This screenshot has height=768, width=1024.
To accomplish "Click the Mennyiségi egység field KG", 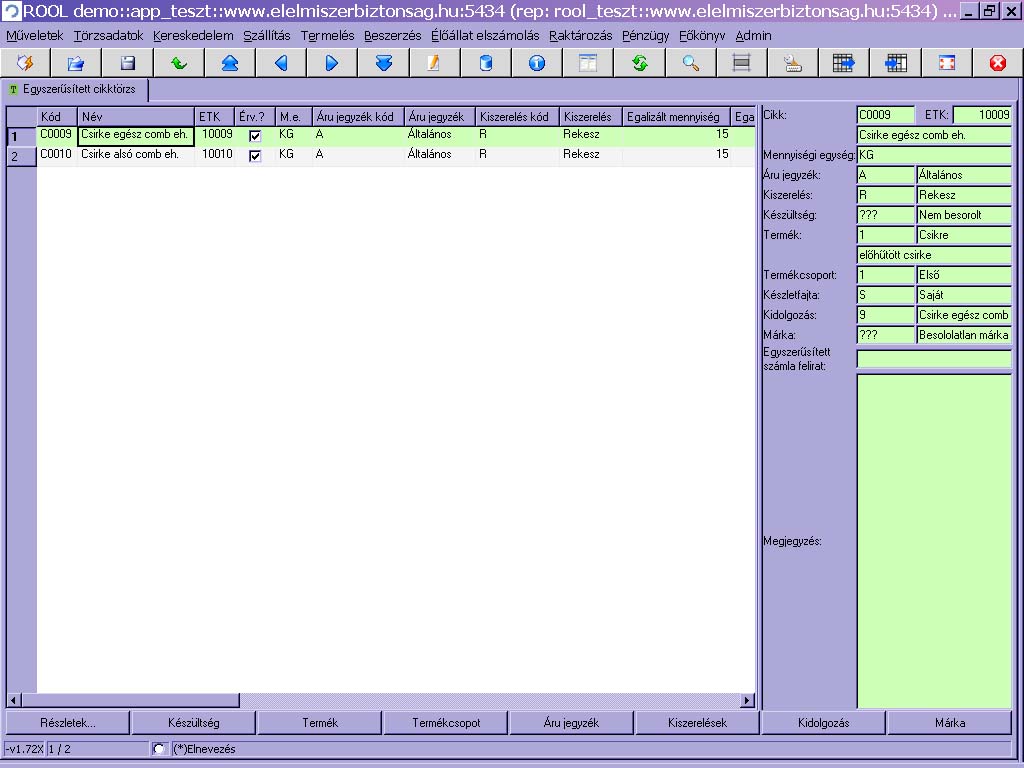I will coord(934,155).
